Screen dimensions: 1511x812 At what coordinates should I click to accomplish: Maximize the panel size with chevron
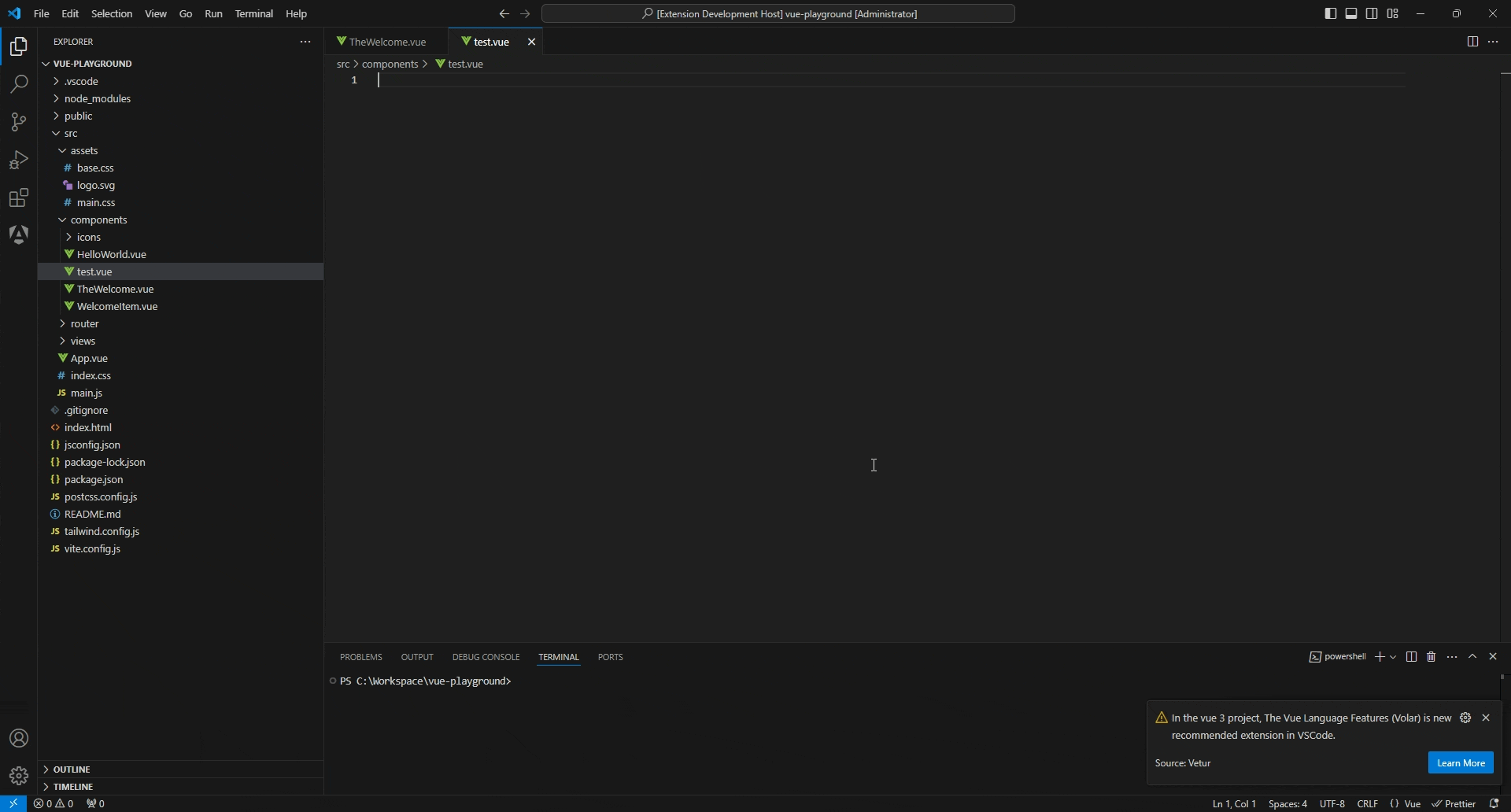(1473, 657)
